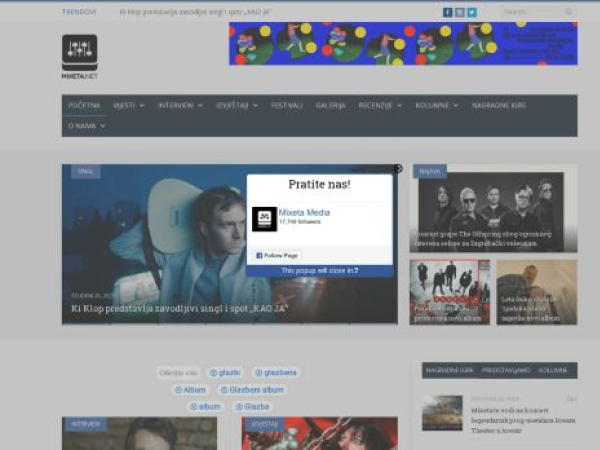
Task: Click the Interview category tag on article
Action: click(x=86, y=424)
